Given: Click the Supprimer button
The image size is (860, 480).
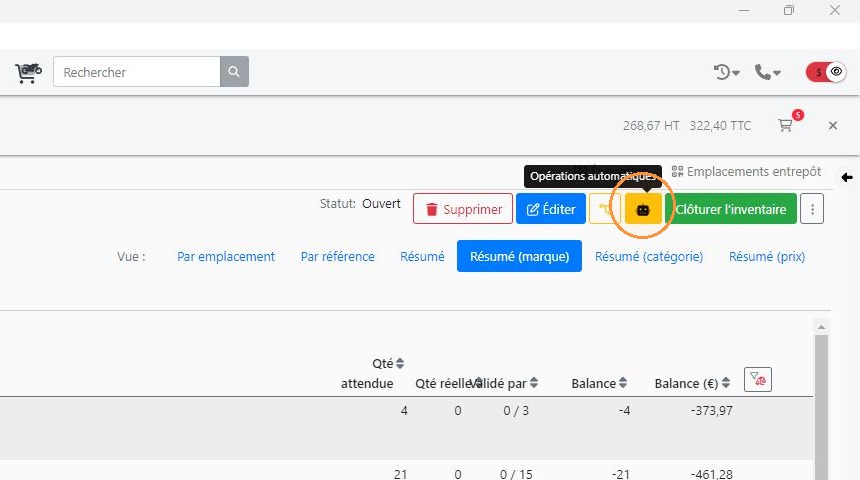Looking at the screenshot, I should (x=463, y=209).
